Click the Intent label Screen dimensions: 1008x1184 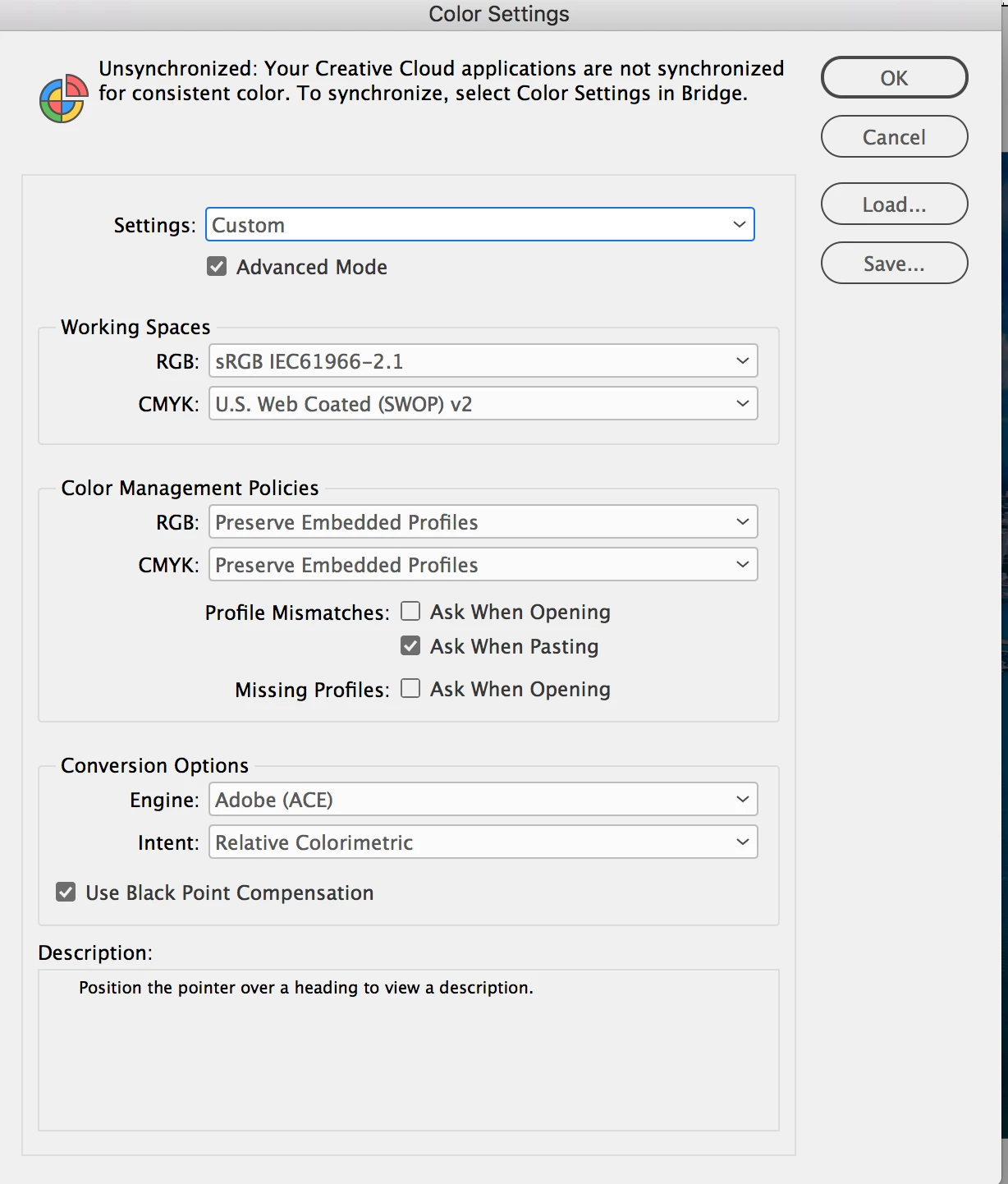[168, 842]
